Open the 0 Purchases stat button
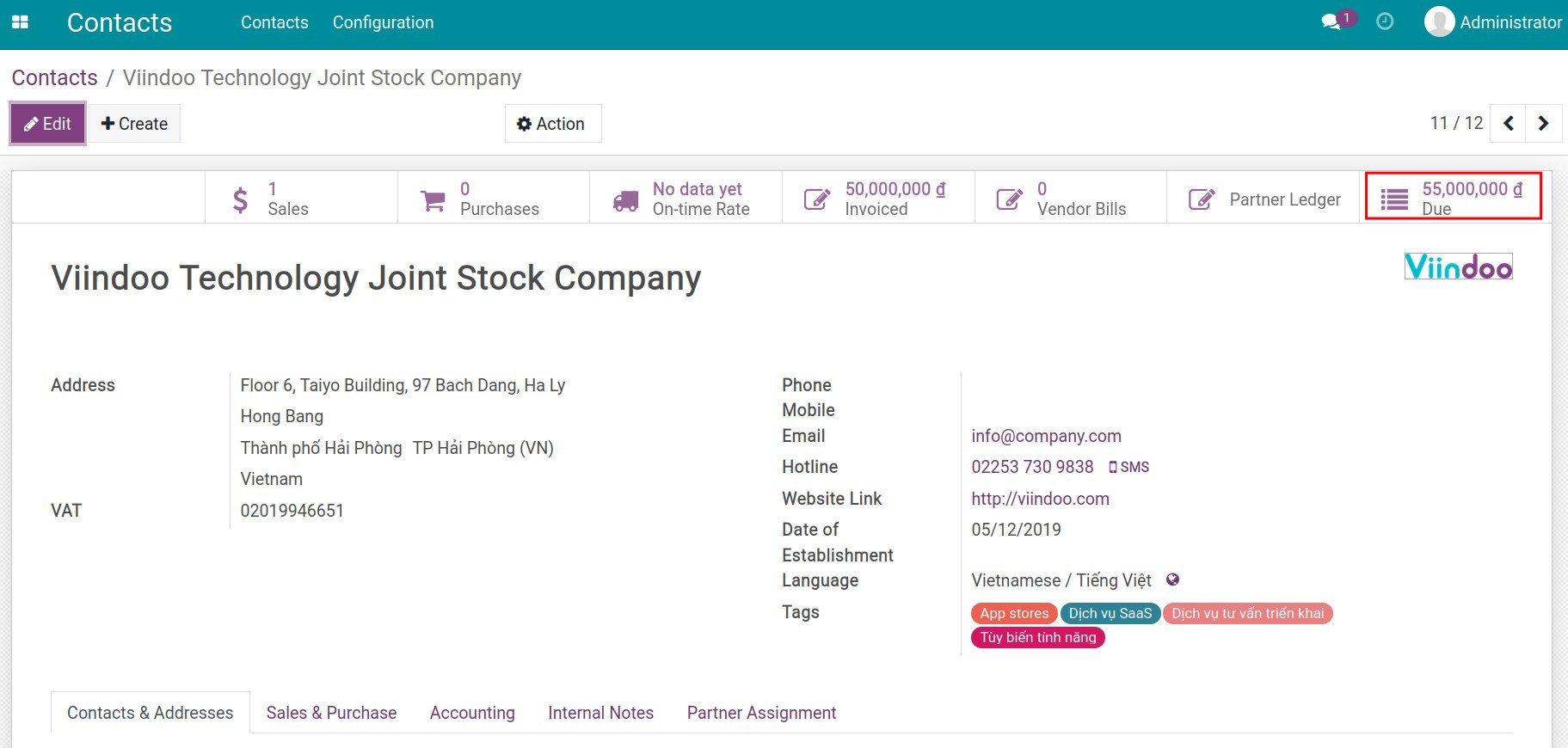 (x=494, y=199)
